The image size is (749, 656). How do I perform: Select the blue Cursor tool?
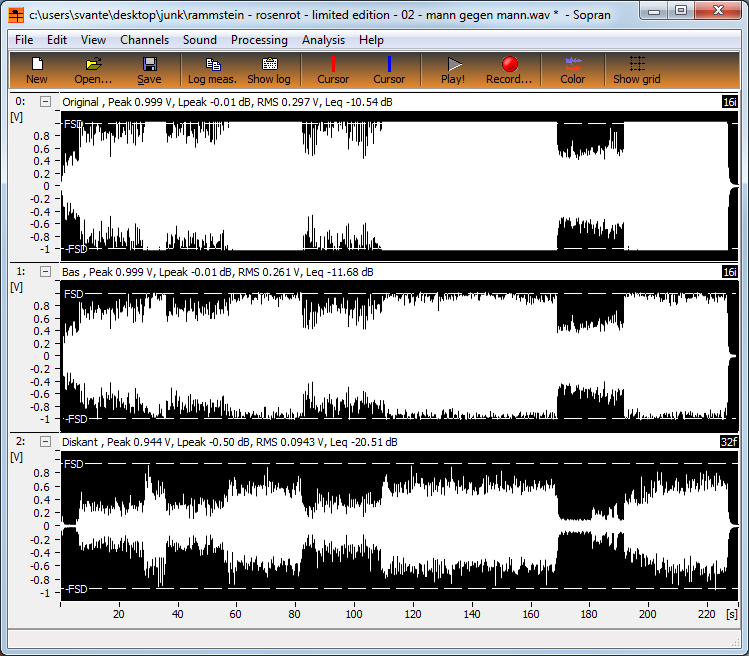click(389, 69)
